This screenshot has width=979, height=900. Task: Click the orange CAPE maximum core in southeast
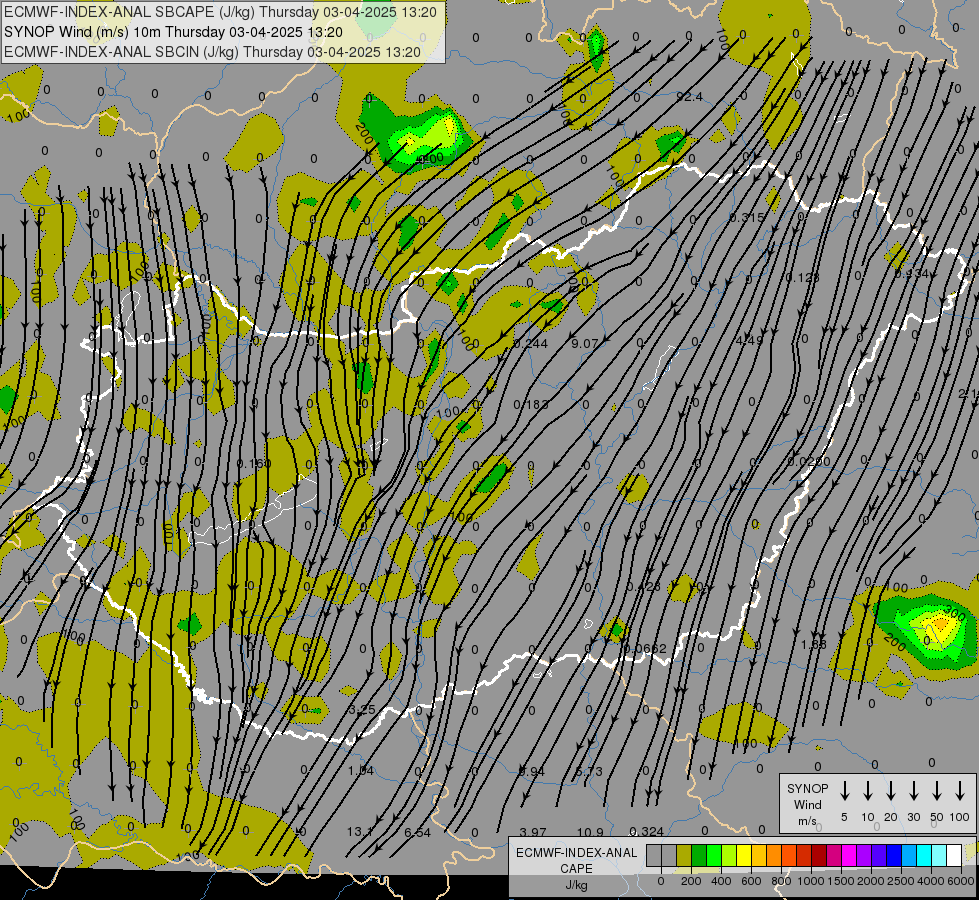[940, 623]
